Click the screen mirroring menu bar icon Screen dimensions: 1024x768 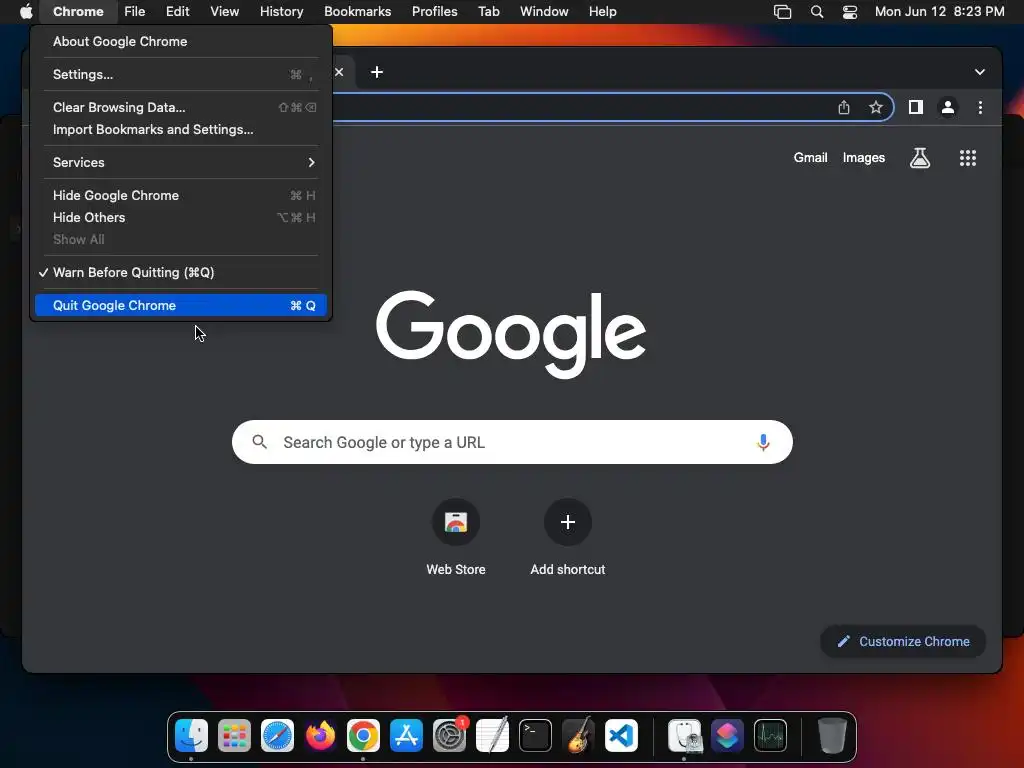tap(782, 11)
